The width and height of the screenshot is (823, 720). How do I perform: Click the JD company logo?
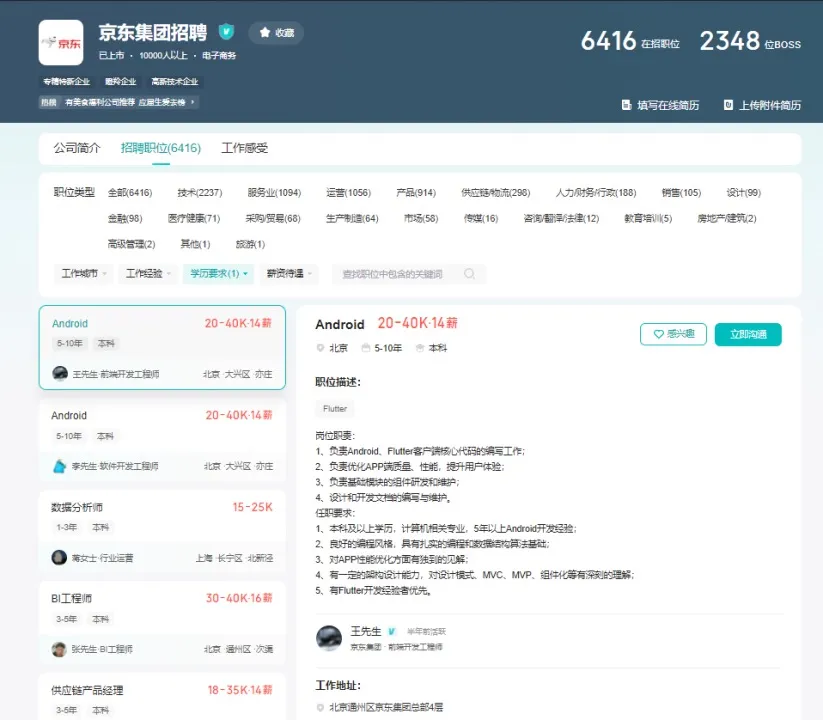pos(61,43)
